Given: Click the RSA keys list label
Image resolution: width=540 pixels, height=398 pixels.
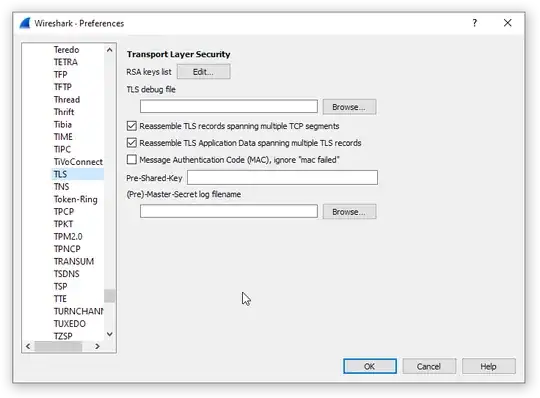Looking at the screenshot, I should pos(149,72).
